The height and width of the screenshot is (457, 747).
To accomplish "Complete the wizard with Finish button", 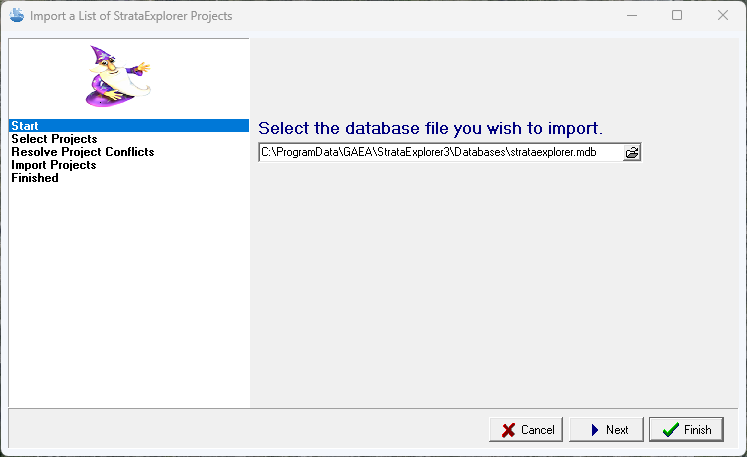I will 685,429.
